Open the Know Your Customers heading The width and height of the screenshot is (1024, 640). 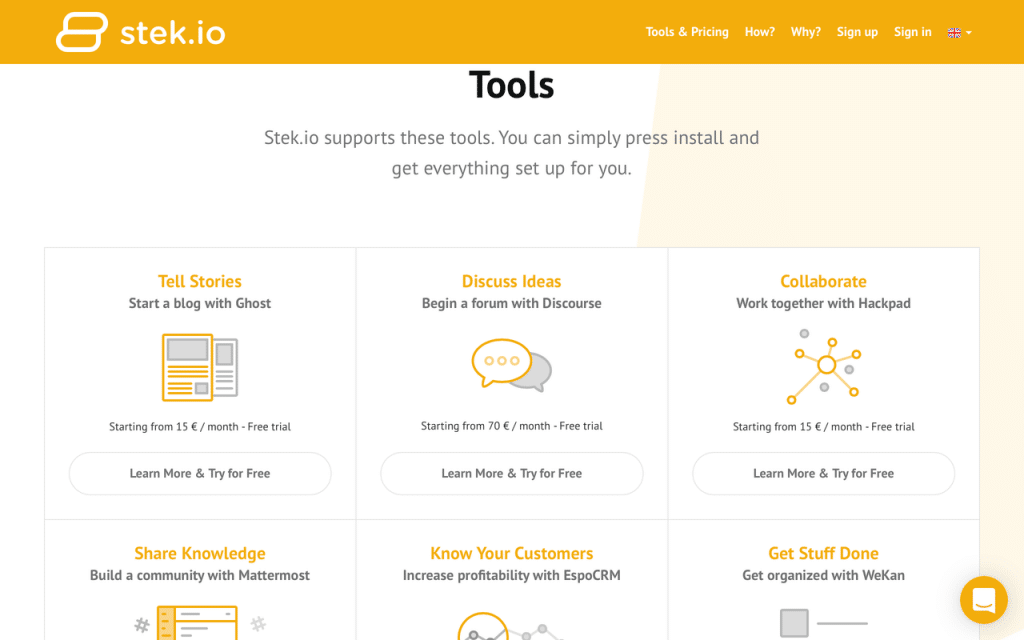pos(511,554)
